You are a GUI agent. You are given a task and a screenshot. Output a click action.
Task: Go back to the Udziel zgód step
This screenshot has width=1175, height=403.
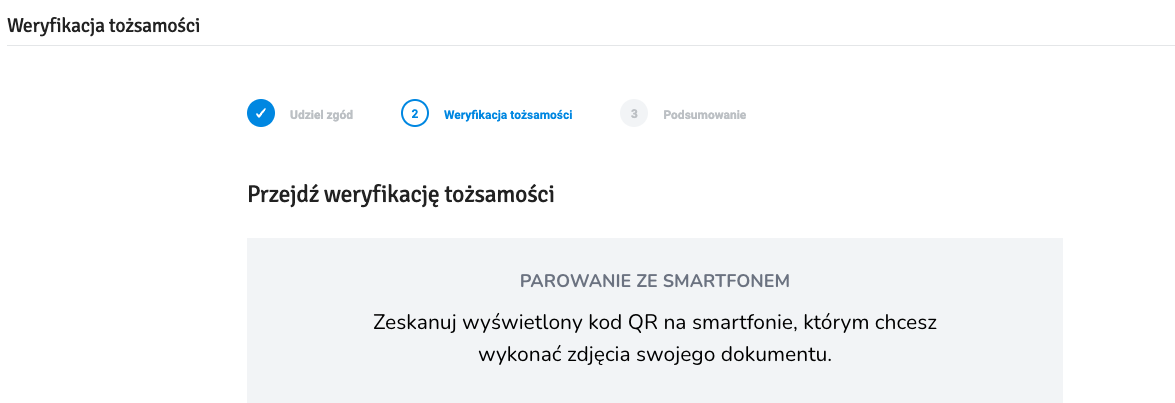[321, 115]
